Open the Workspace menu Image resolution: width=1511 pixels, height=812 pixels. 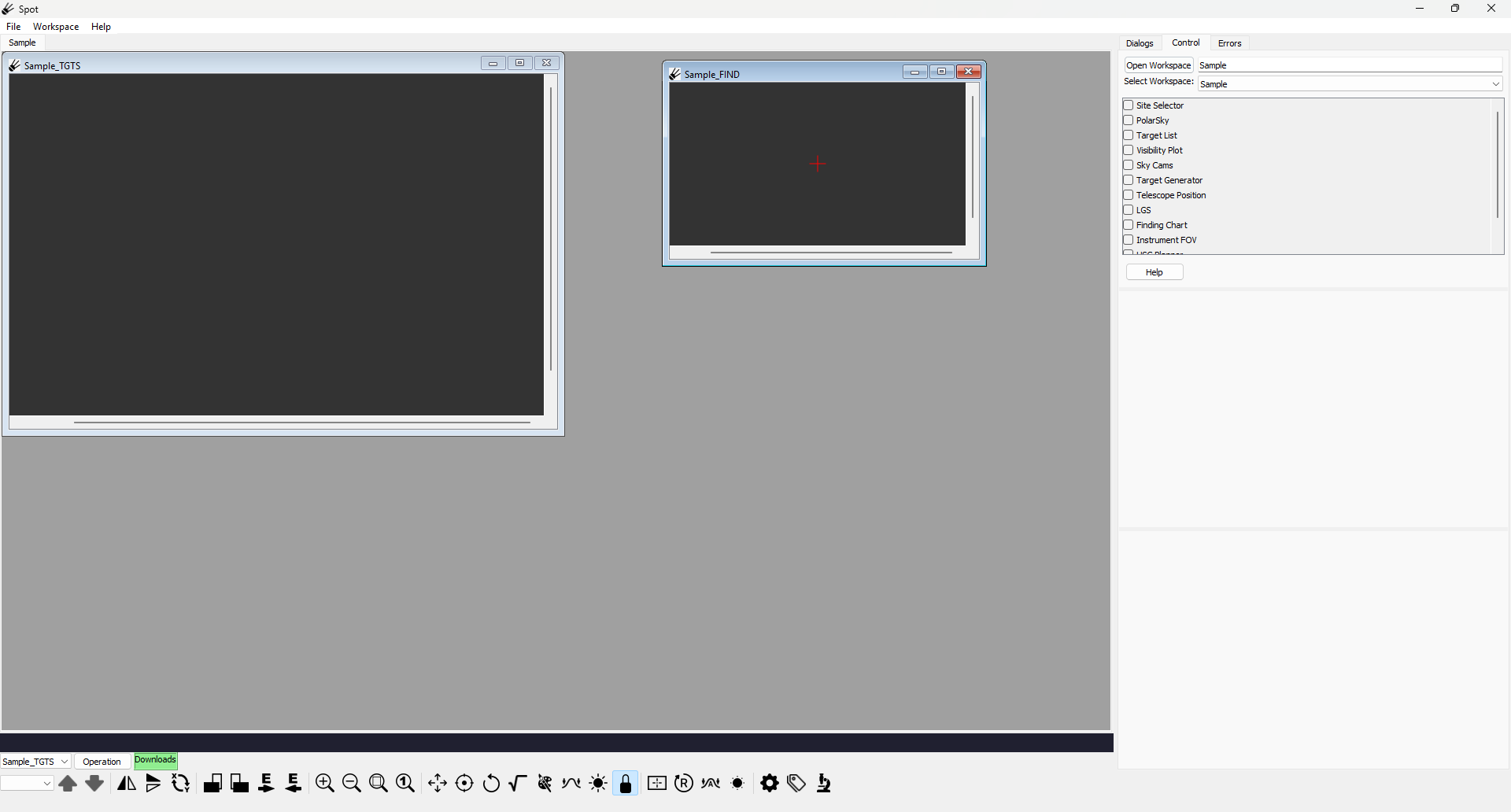(56, 27)
